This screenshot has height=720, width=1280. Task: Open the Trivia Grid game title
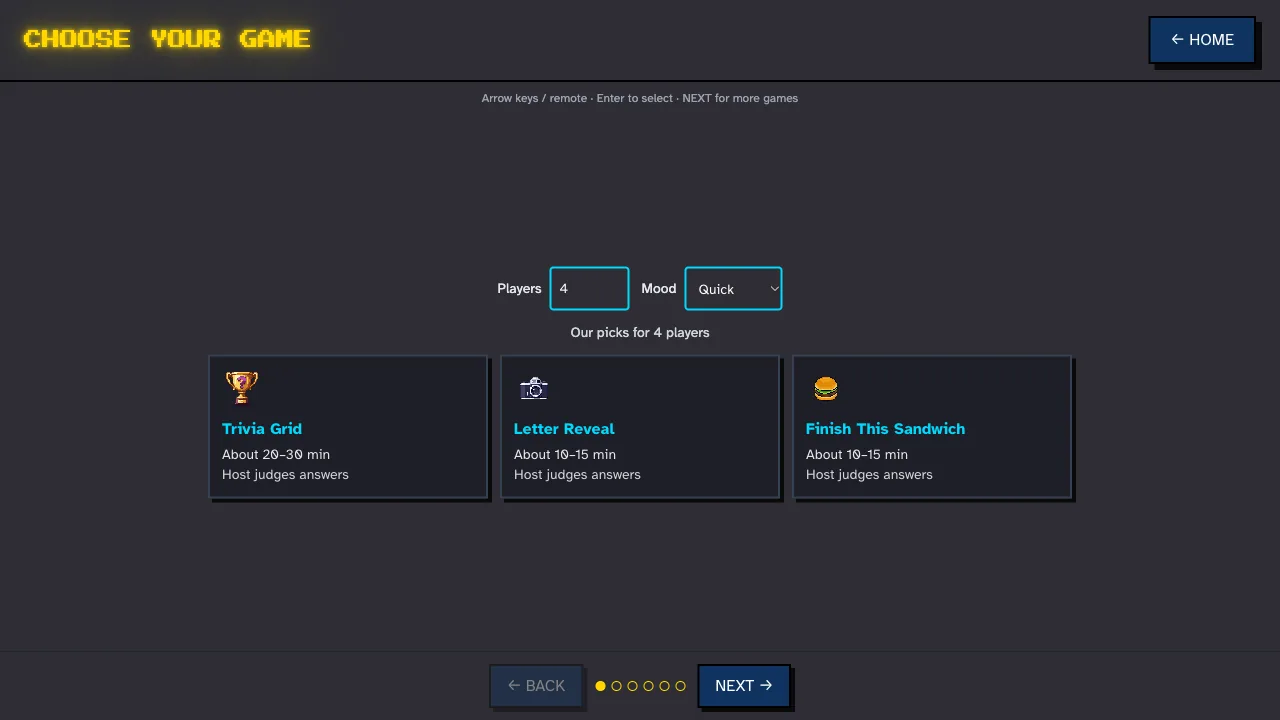[x=262, y=428]
